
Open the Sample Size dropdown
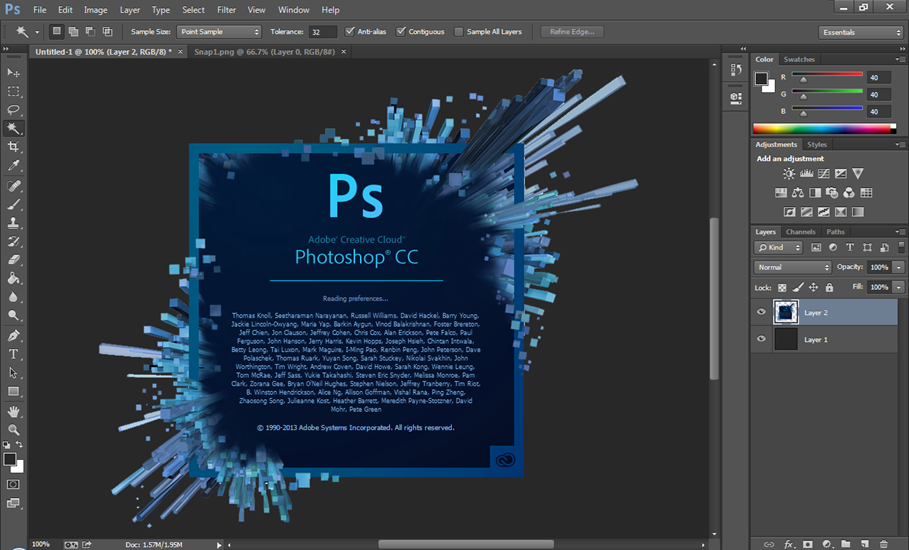[x=219, y=32]
